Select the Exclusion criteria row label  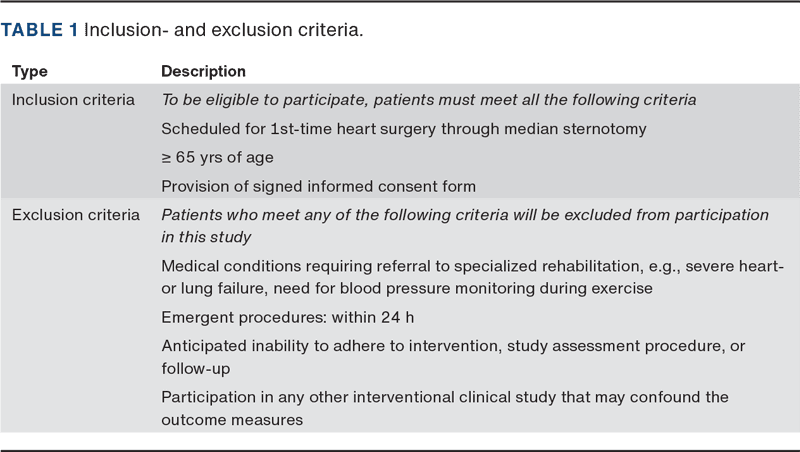point(76,215)
